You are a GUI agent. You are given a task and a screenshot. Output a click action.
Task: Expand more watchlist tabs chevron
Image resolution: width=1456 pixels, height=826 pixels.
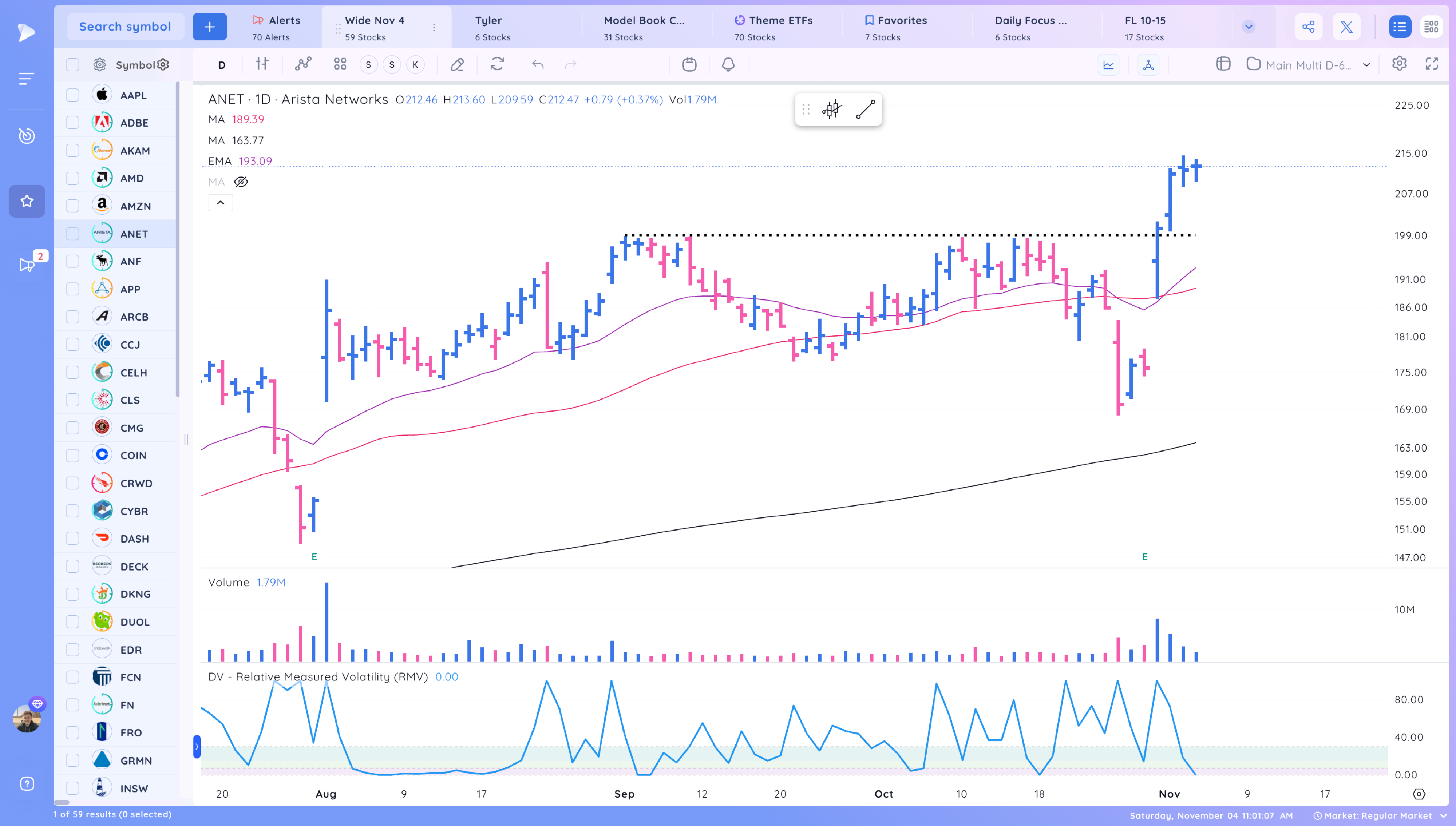coord(1248,27)
